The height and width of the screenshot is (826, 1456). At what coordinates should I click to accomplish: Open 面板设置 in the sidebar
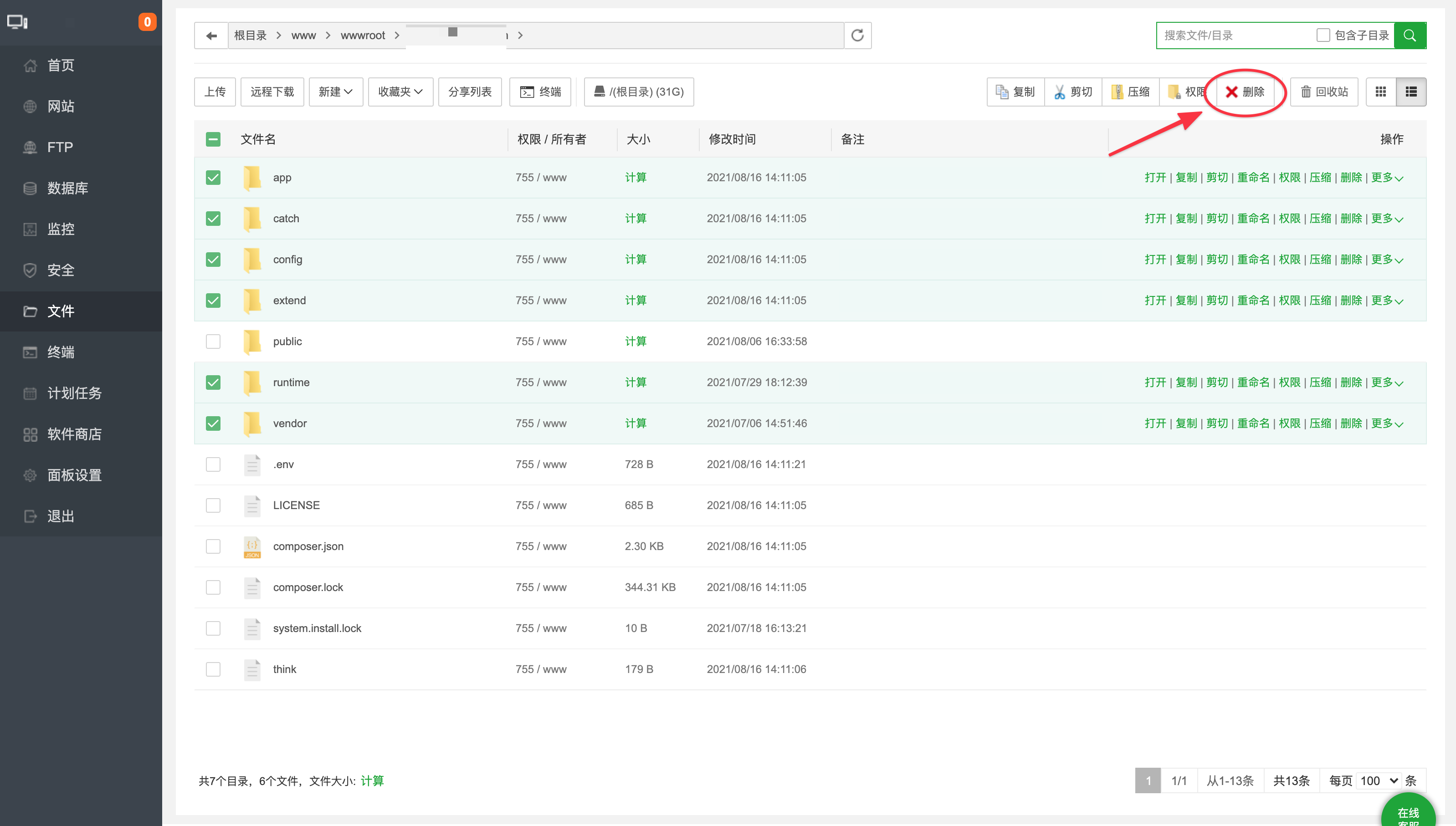74,475
